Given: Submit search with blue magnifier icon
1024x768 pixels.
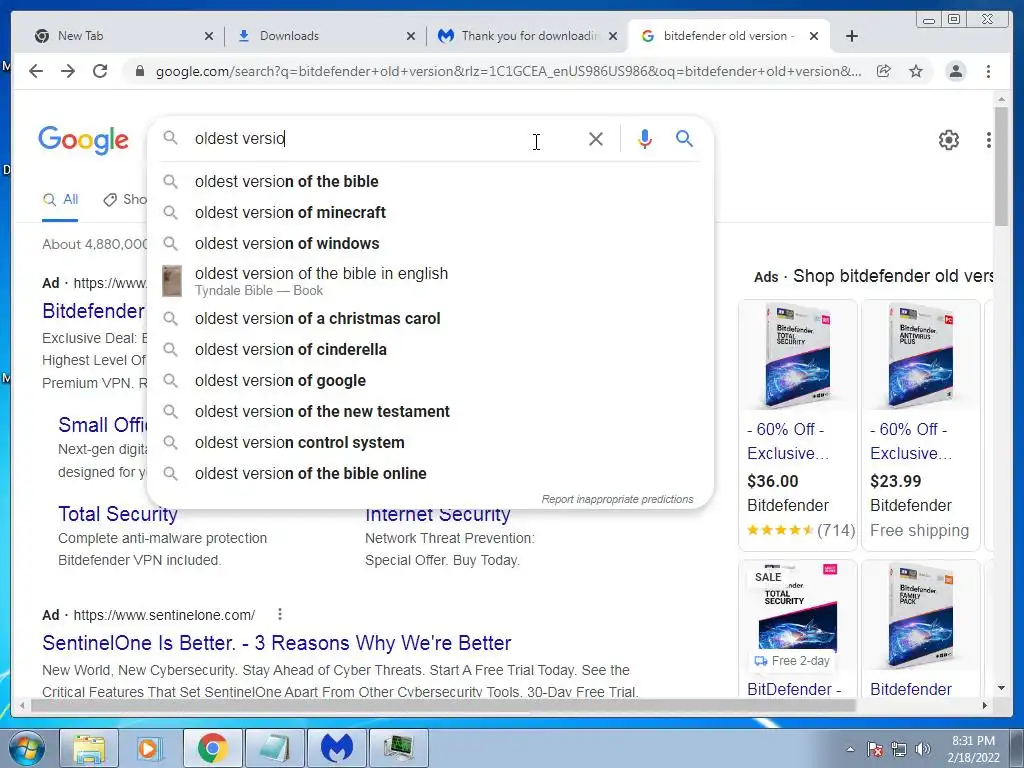Looking at the screenshot, I should click(x=684, y=138).
